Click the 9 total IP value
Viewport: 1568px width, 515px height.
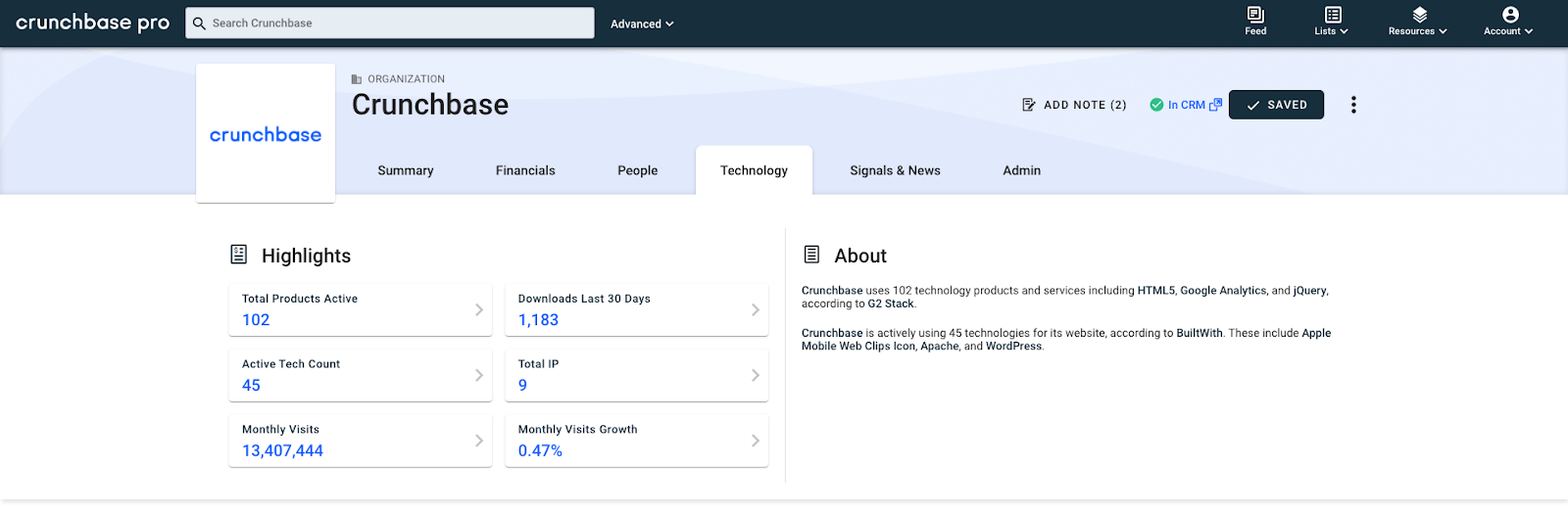tap(522, 386)
